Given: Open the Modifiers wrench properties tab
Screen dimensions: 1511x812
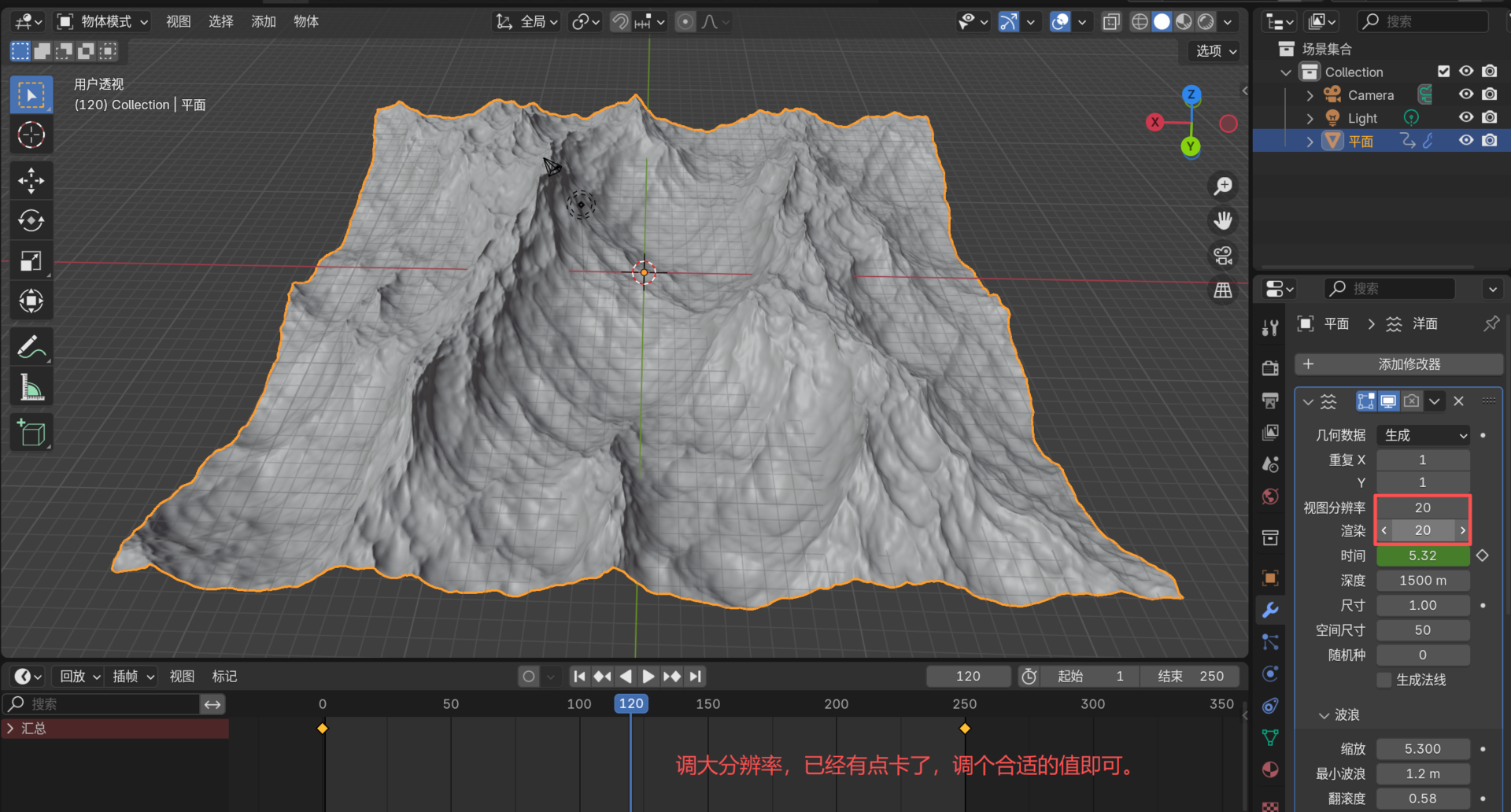Looking at the screenshot, I should [x=1270, y=610].
